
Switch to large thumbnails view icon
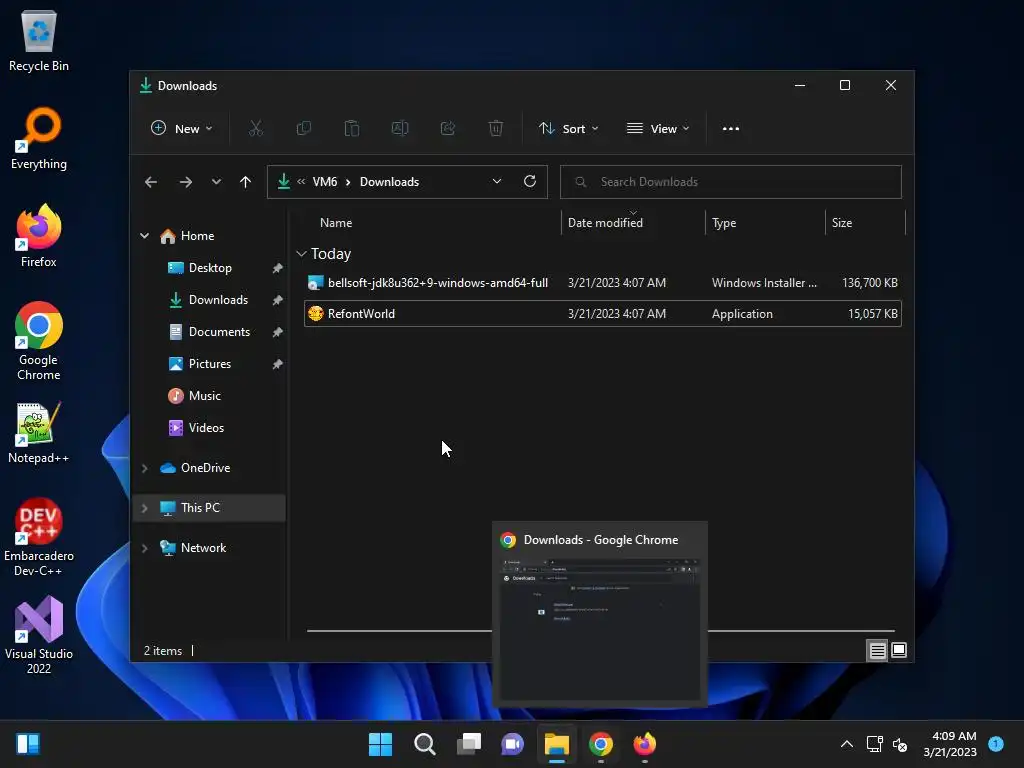coord(899,650)
